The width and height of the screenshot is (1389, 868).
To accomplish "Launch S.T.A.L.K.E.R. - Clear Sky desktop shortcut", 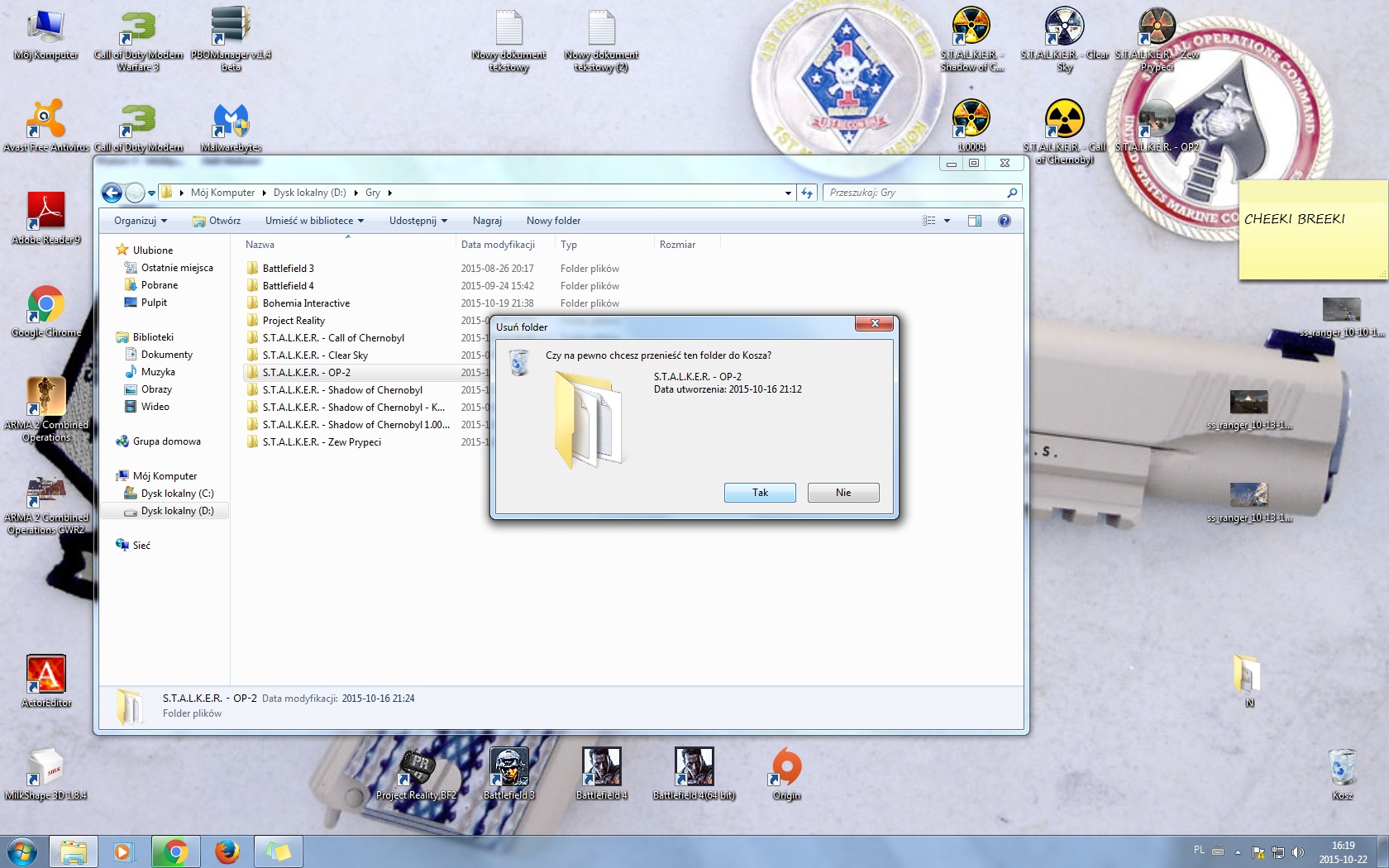I will tap(1065, 39).
